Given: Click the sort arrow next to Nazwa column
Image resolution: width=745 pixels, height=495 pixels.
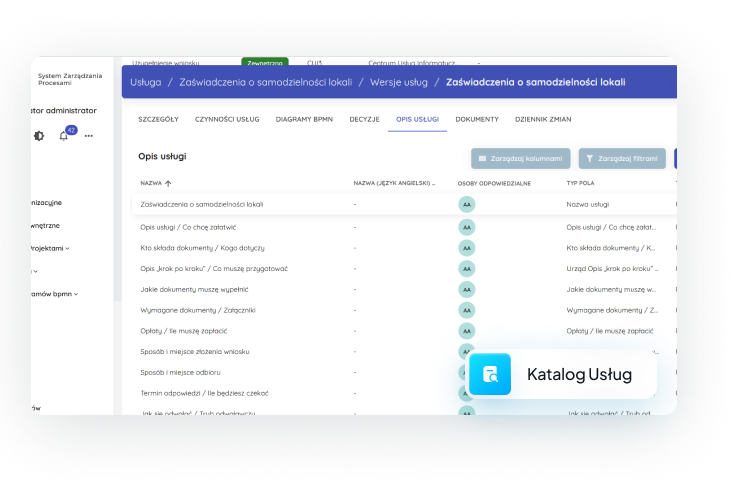Looking at the screenshot, I should [168, 184].
